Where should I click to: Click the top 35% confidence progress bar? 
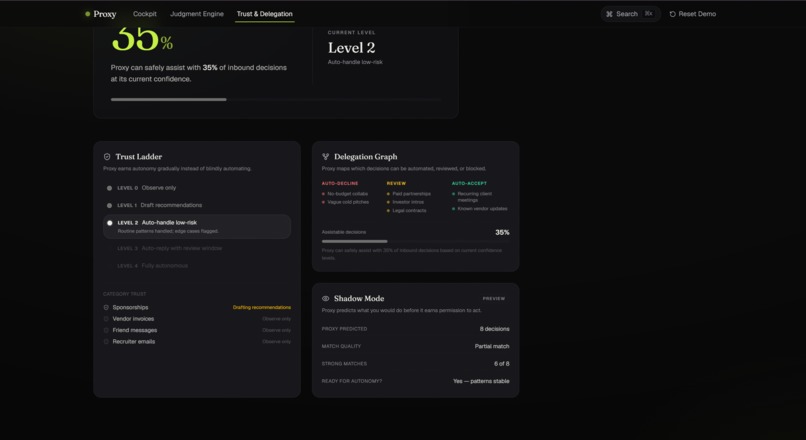(x=276, y=100)
